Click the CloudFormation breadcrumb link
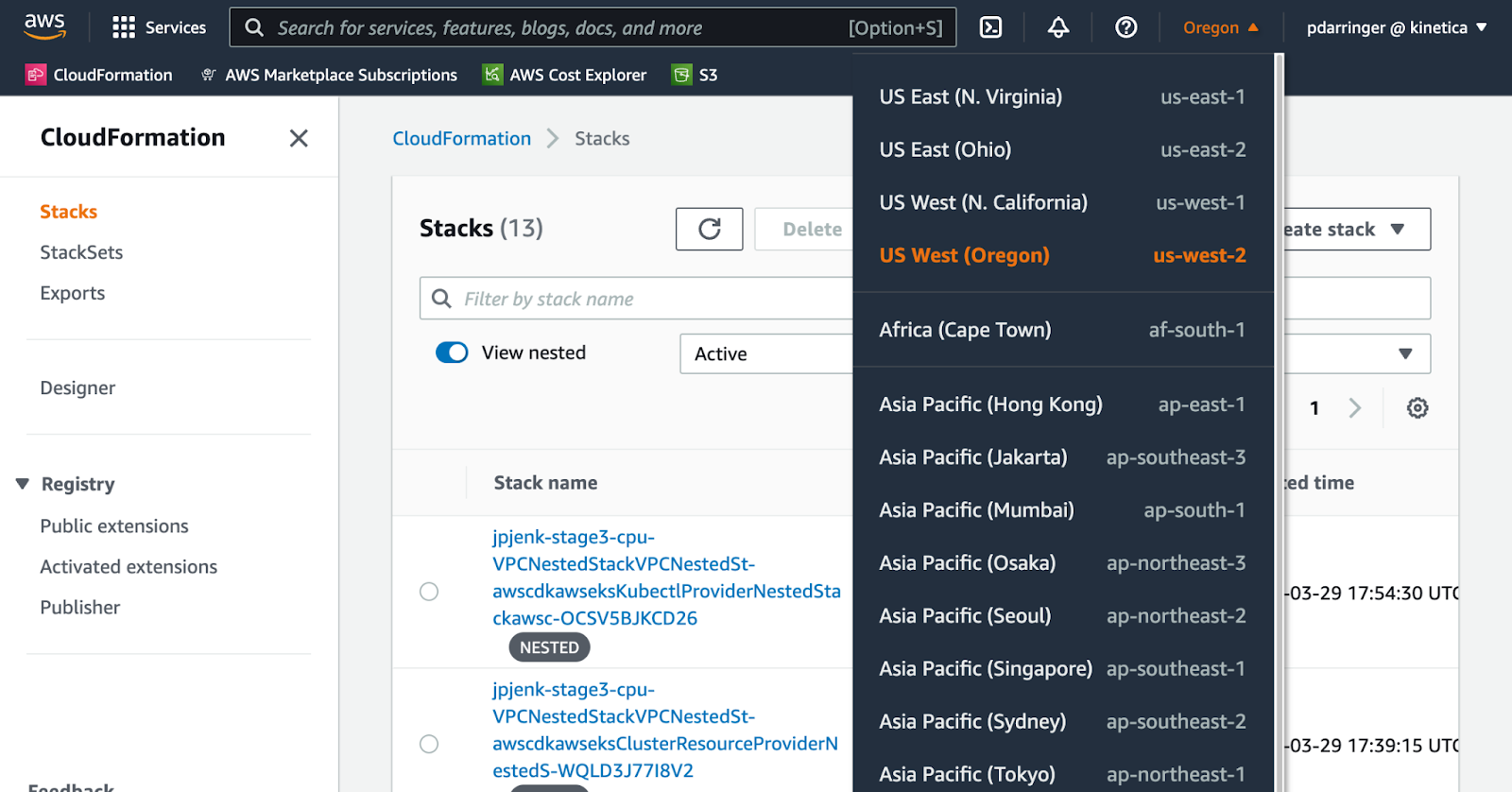Screen dimensions: 1512x792 pos(462,138)
